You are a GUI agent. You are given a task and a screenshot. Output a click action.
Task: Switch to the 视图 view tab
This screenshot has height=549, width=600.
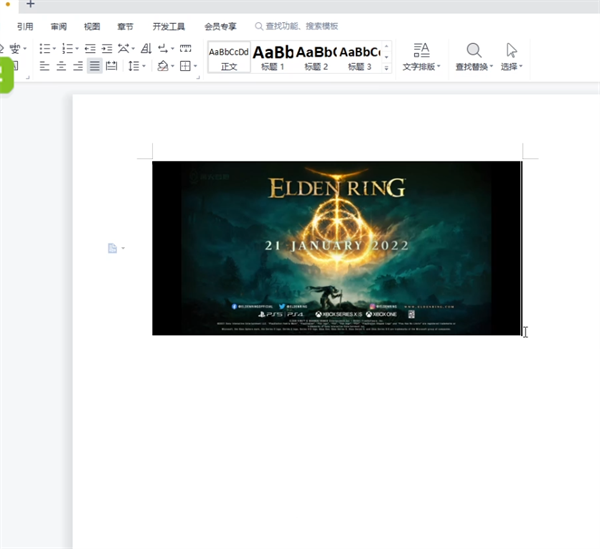92,26
